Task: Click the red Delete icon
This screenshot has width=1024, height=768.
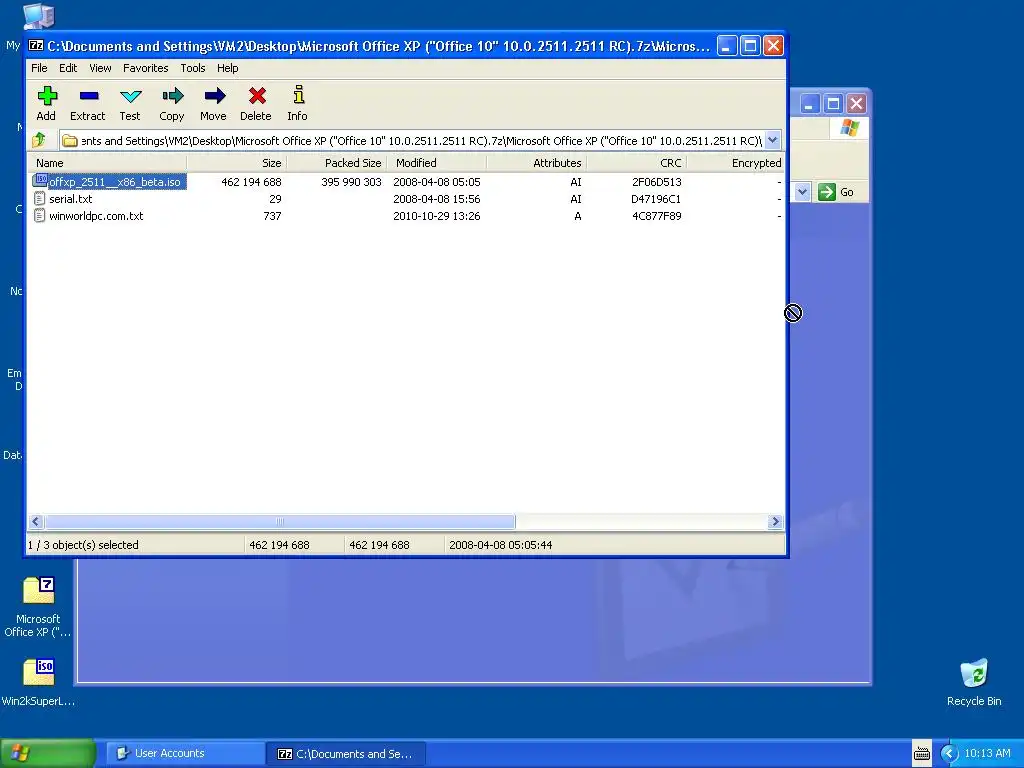Action: pyautogui.click(x=257, y=97)
